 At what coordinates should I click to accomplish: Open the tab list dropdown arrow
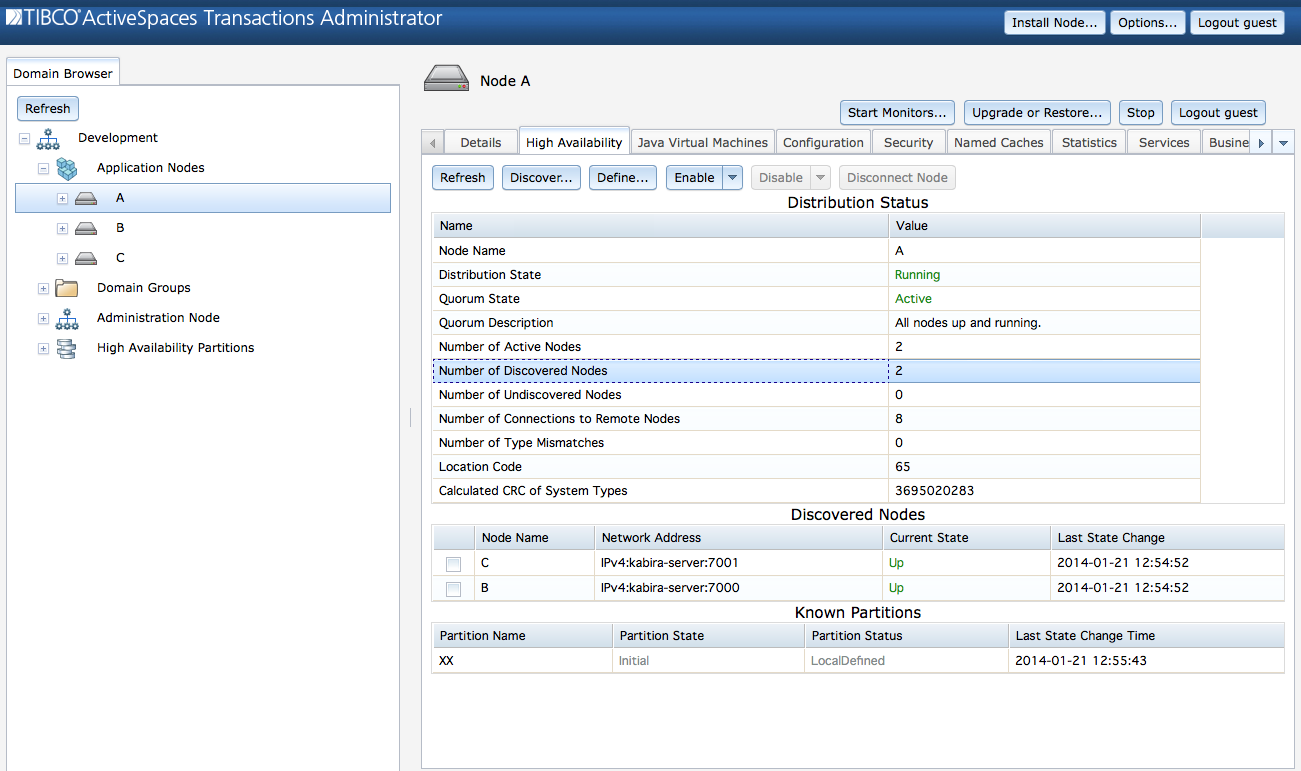1282,143
